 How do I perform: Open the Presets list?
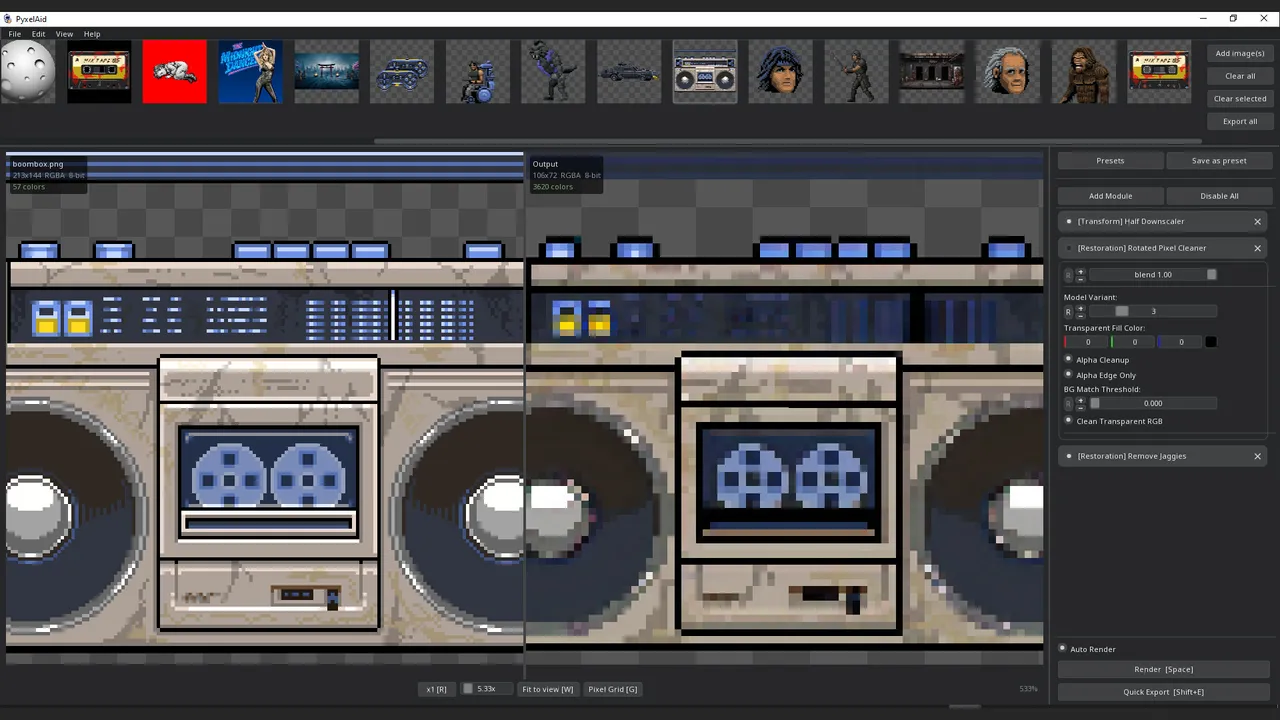(x=1110, y=160)
